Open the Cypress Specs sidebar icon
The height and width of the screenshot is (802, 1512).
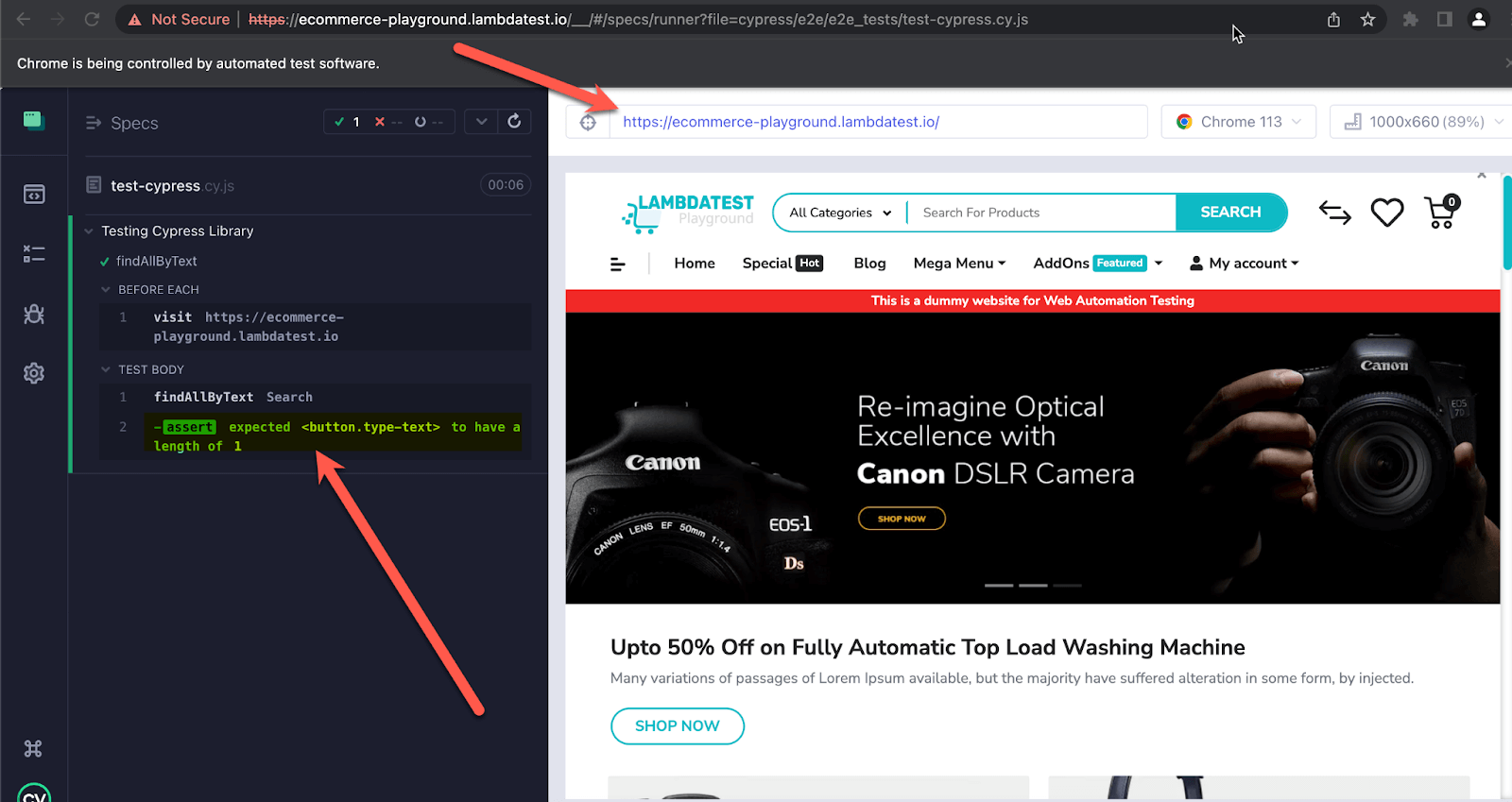(x=34, y=195)
